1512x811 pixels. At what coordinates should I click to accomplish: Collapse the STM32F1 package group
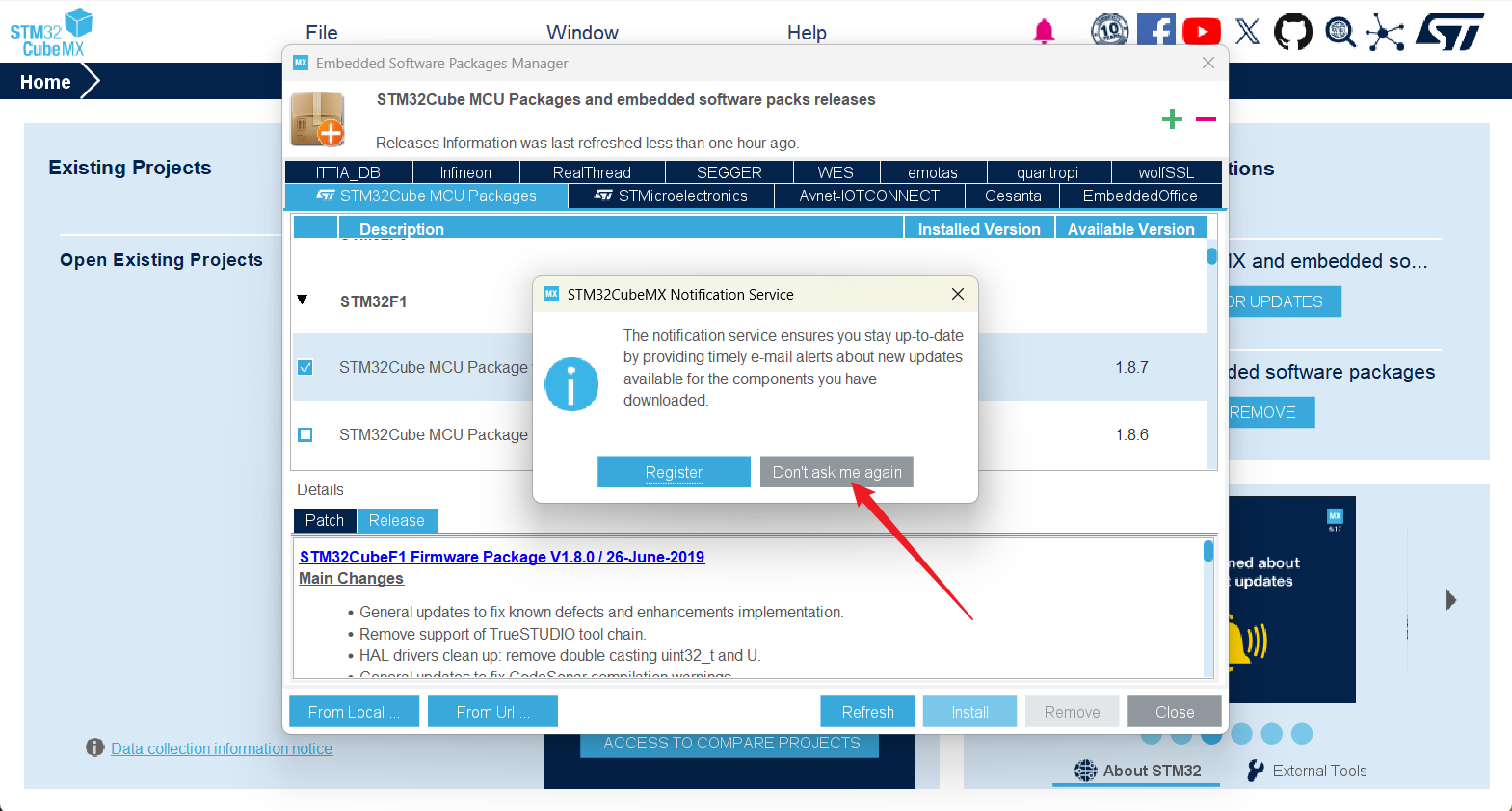pyautogui.click(x=303, y=300)
